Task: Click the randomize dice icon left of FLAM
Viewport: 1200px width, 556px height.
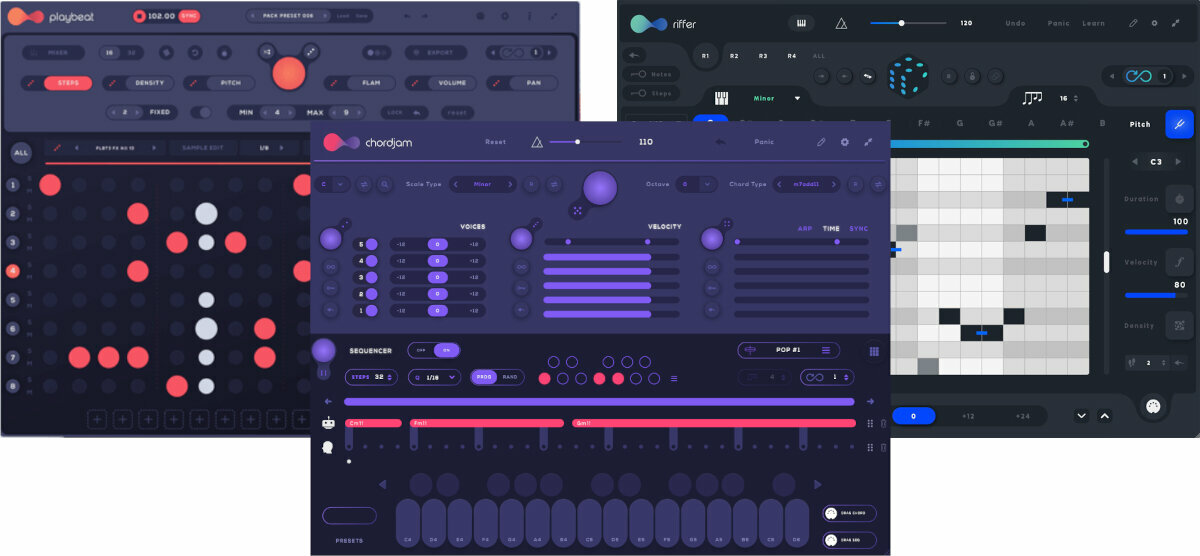Action: point(333,83)
